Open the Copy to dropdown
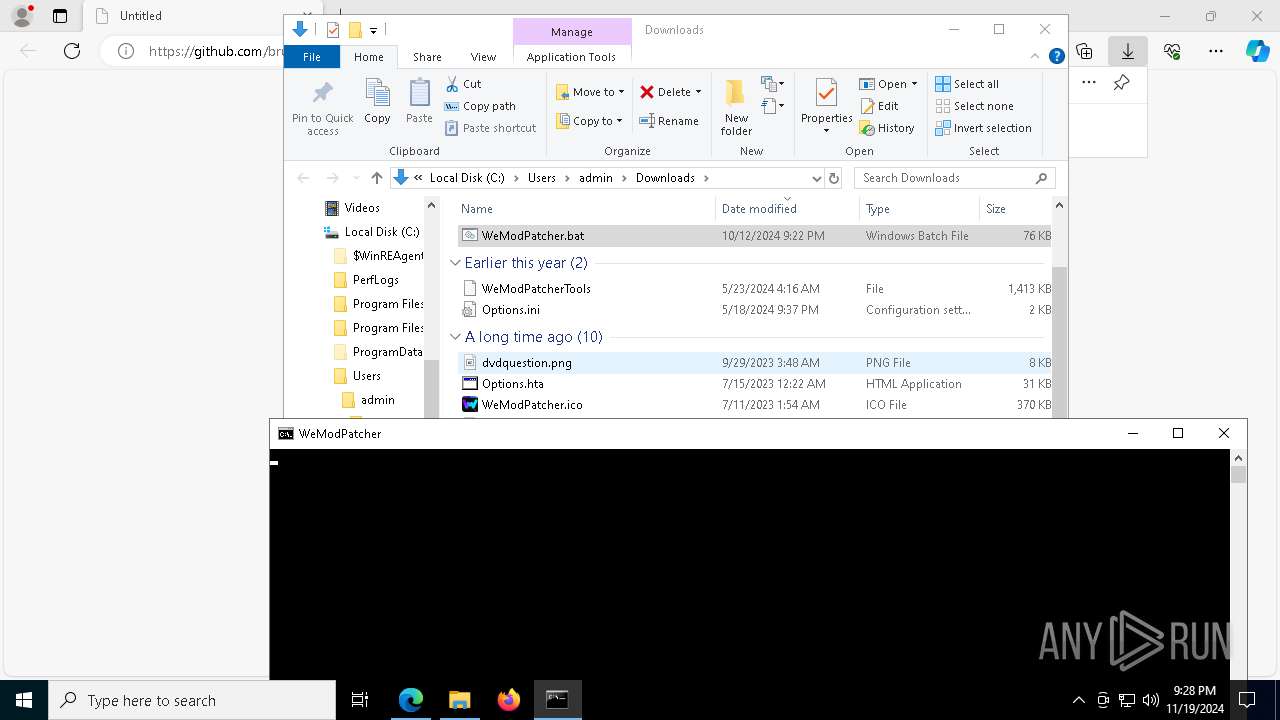 [589, 121]
